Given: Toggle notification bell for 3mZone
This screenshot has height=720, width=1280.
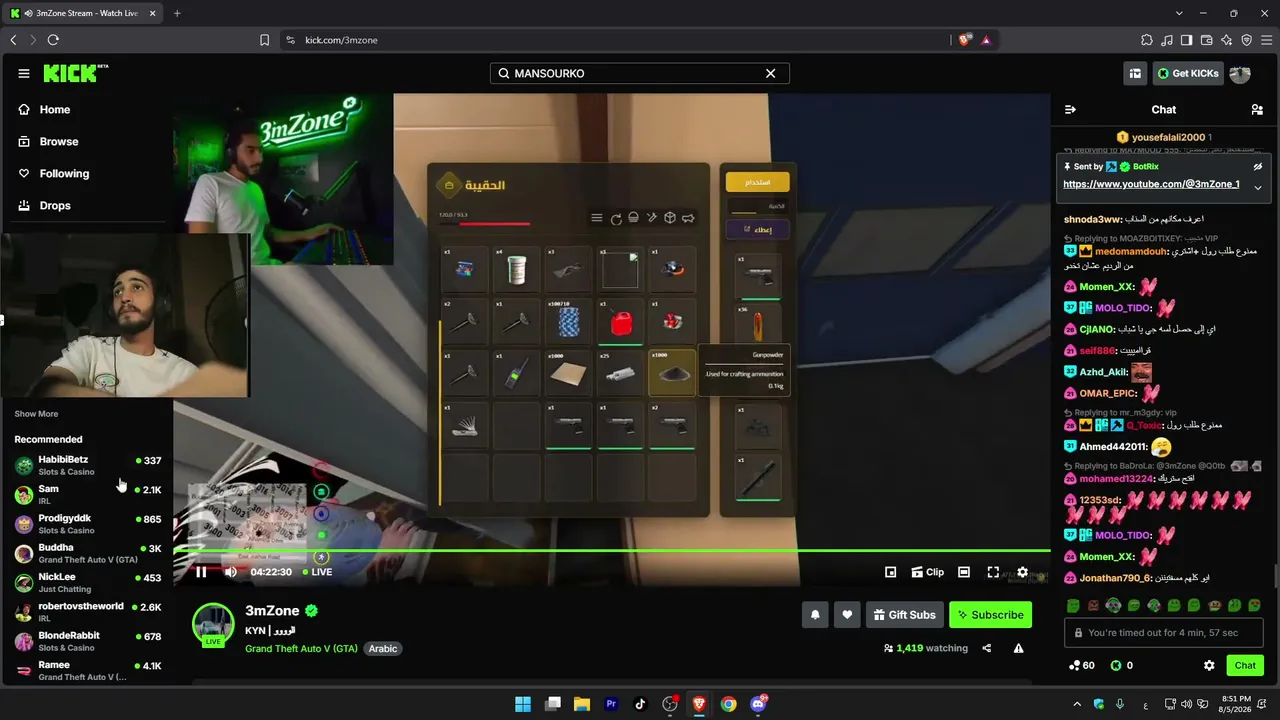Looking at the screenshot, I should click(815, 615).
